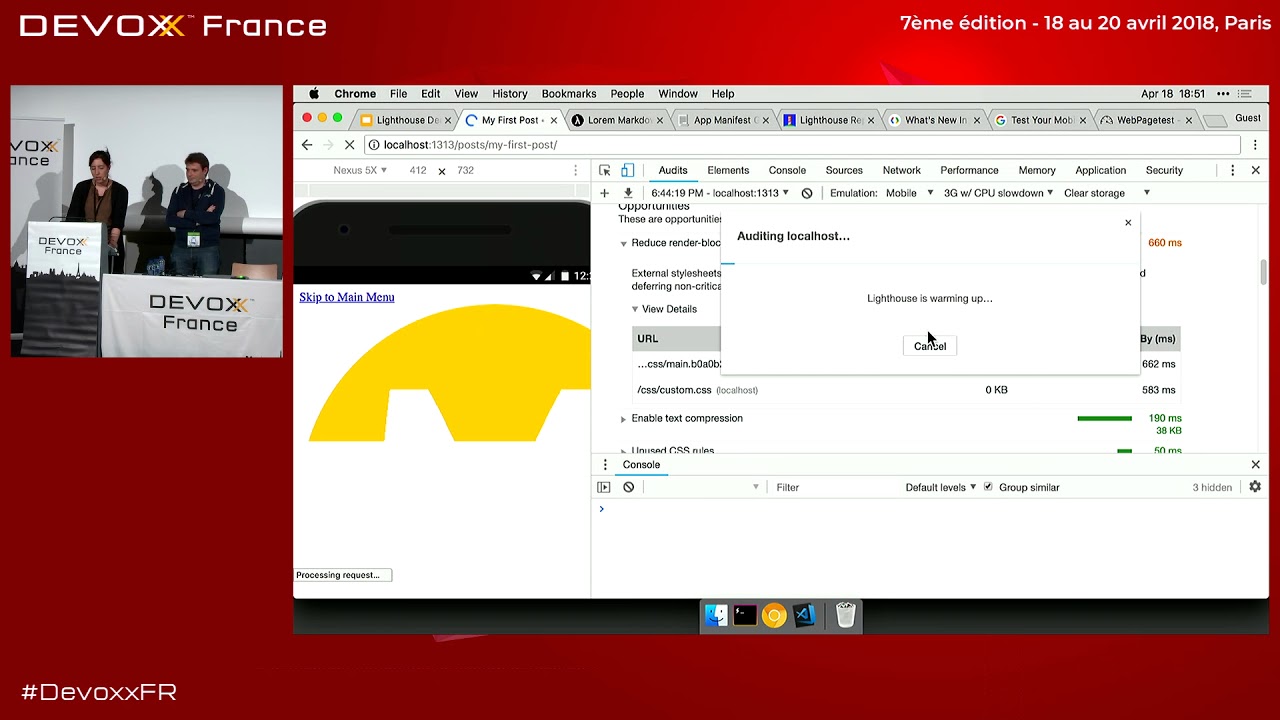Open the Trash in the Dock
The image size is (1280, 720).
coord(846,616)
